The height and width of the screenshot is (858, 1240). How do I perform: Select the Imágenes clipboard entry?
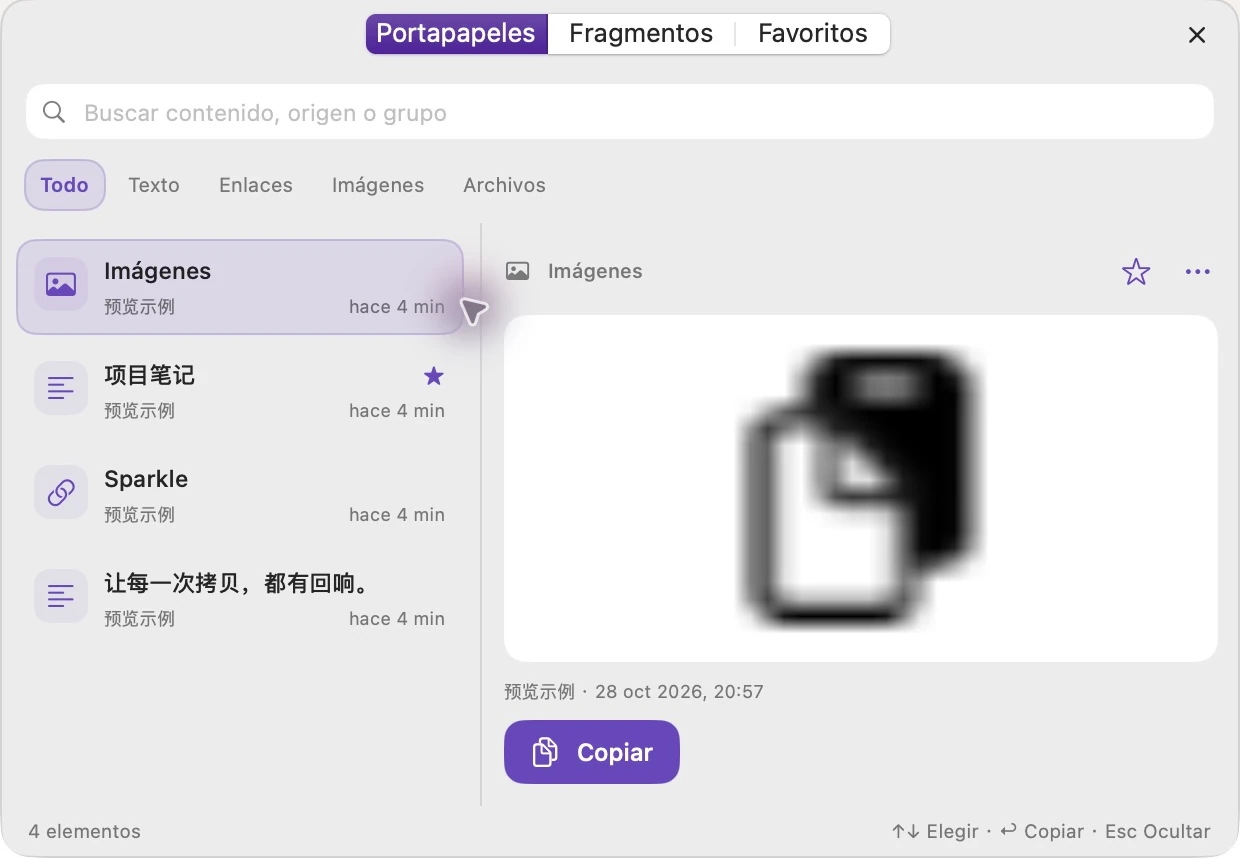(x=240, y=286)
